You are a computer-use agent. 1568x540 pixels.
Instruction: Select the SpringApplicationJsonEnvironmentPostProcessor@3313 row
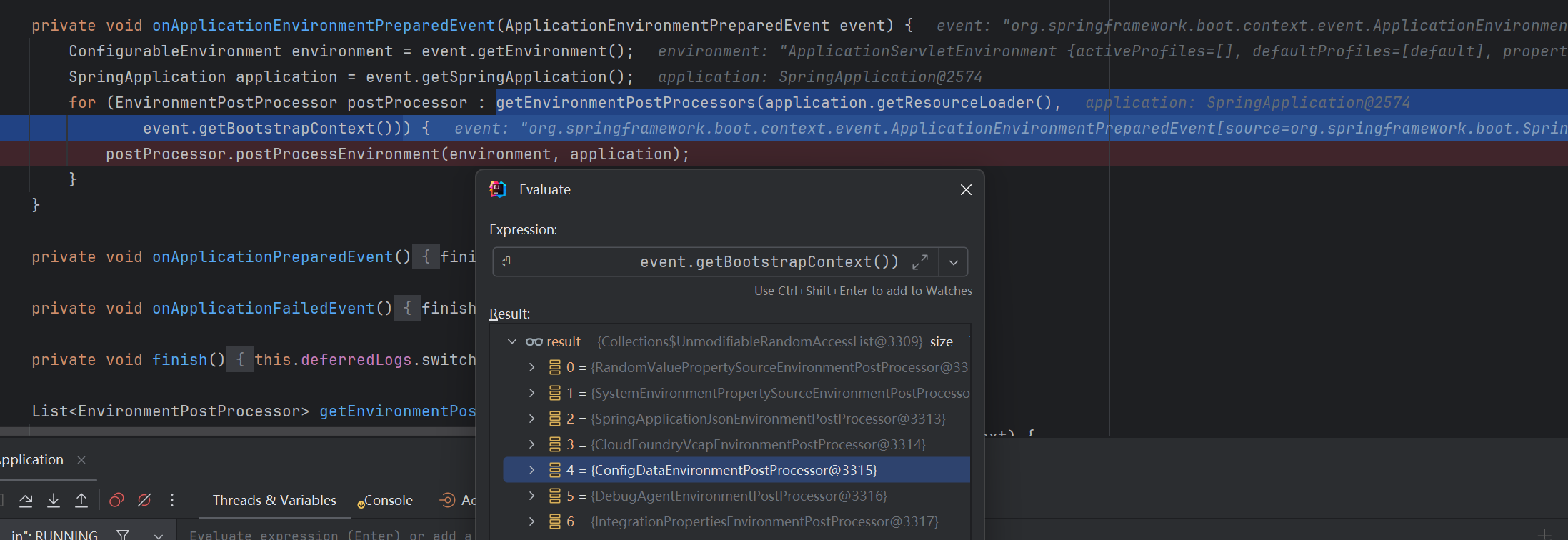736,419
